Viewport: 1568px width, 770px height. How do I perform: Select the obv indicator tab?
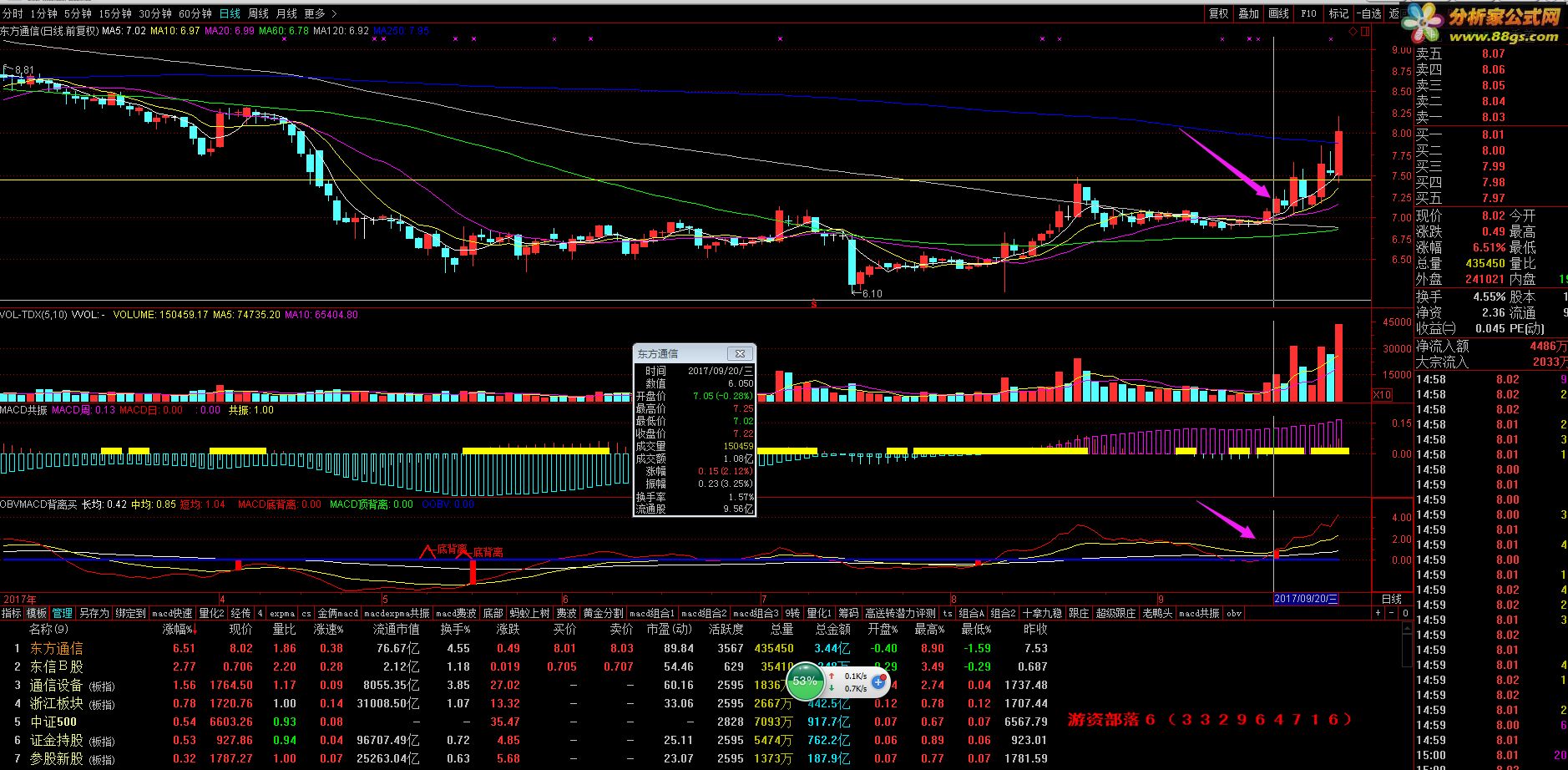click(x=1234, y=613)
